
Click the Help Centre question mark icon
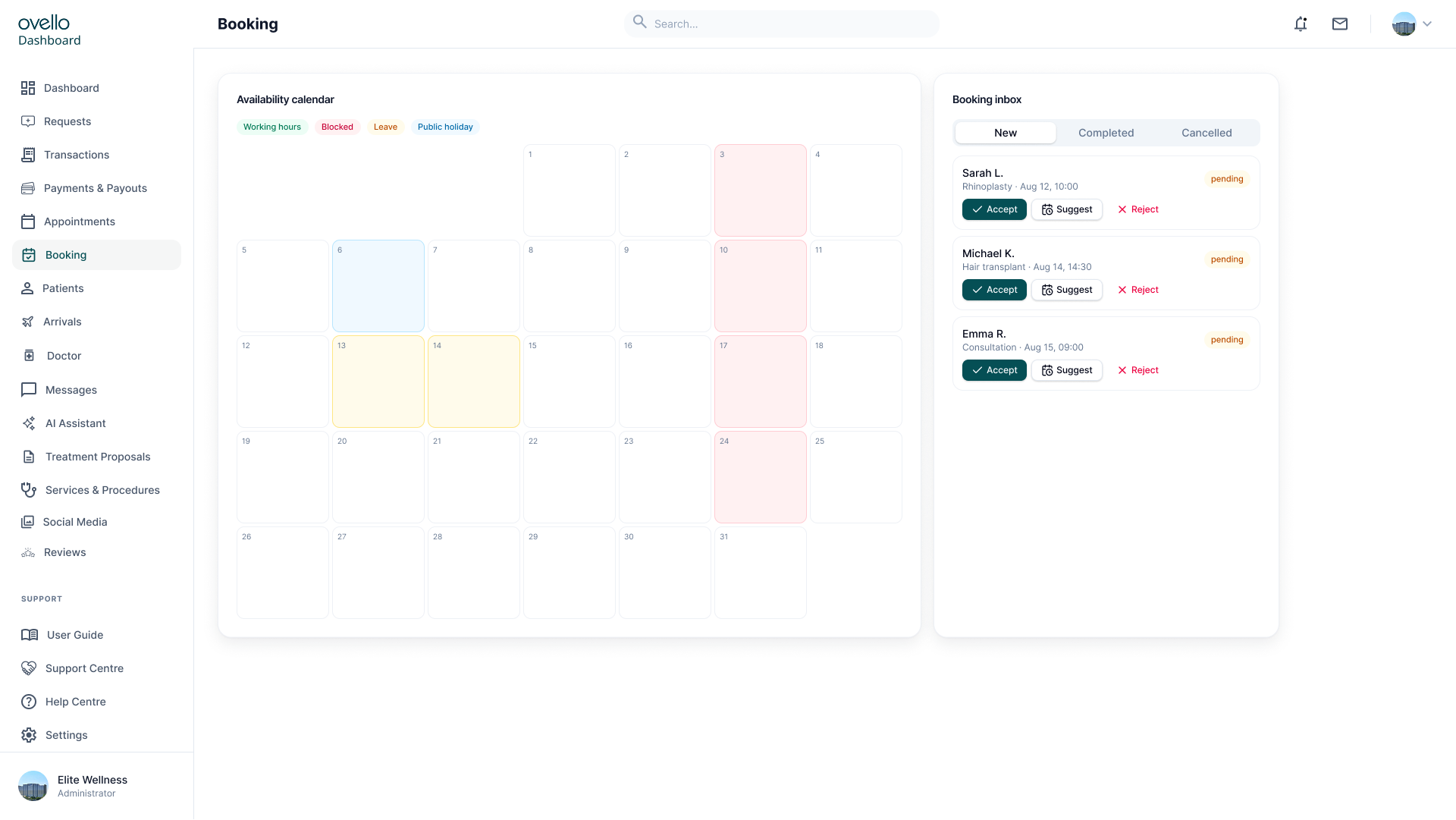click(x=29, y=702)
